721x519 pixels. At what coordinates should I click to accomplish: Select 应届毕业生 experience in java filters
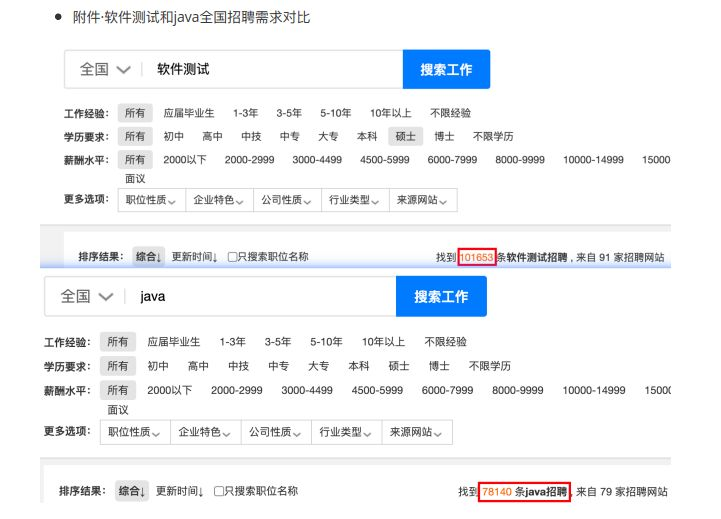point(174,342)
